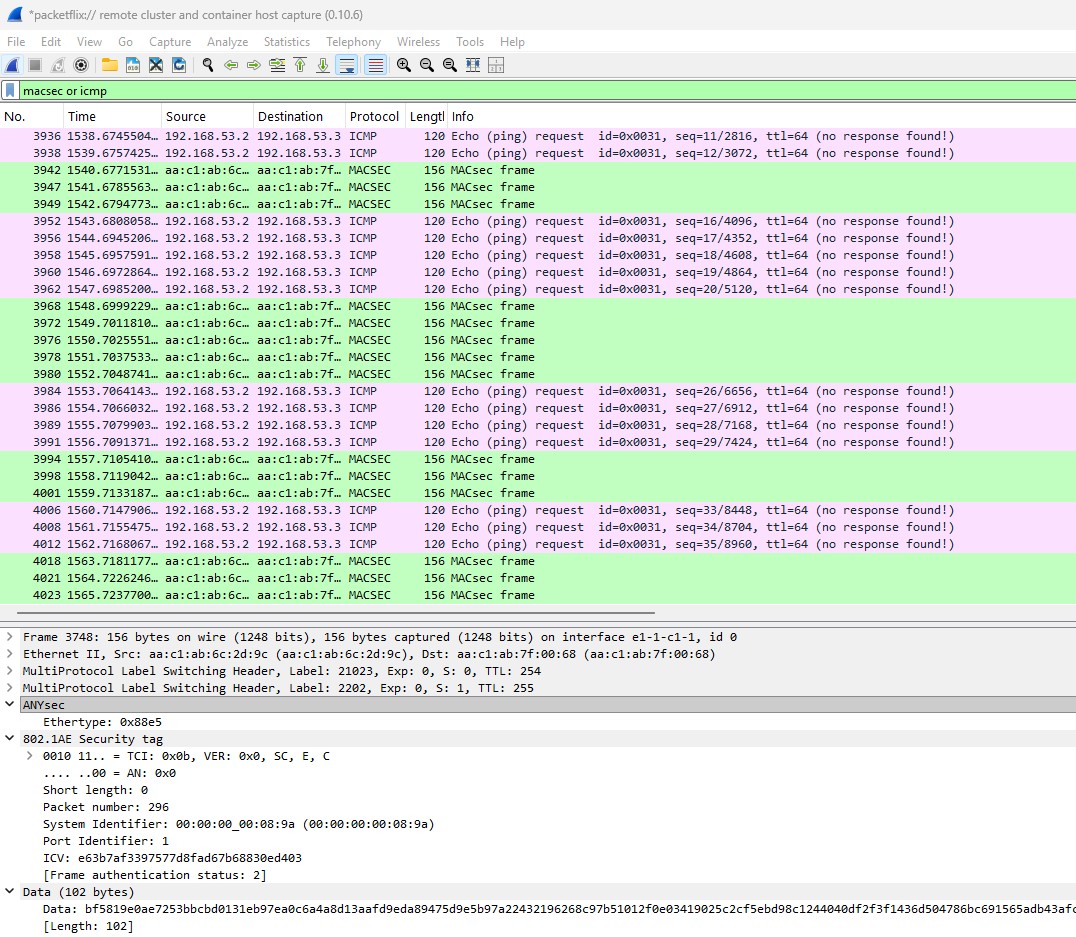Viewport: 1076px width, 937px height.
Task: Toggle packet list colorization
Action: 375,65
